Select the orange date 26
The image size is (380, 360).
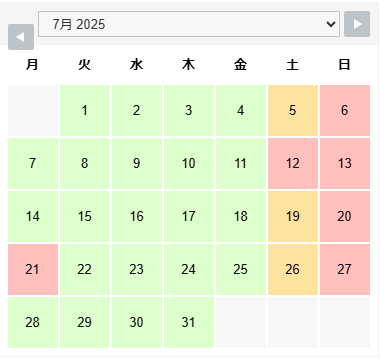(x=293, y=269)
